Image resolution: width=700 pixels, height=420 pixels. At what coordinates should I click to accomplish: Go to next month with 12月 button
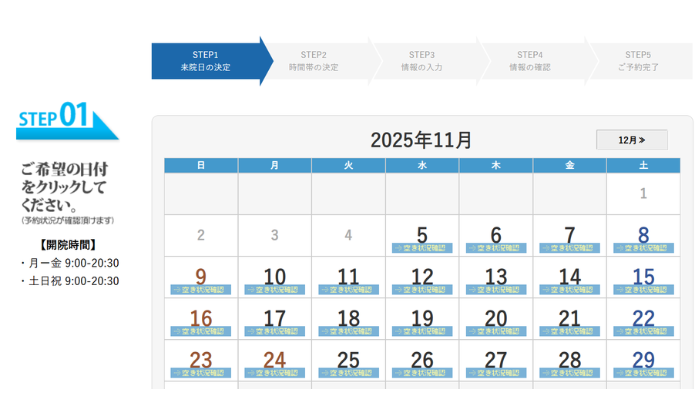[631, 140]
